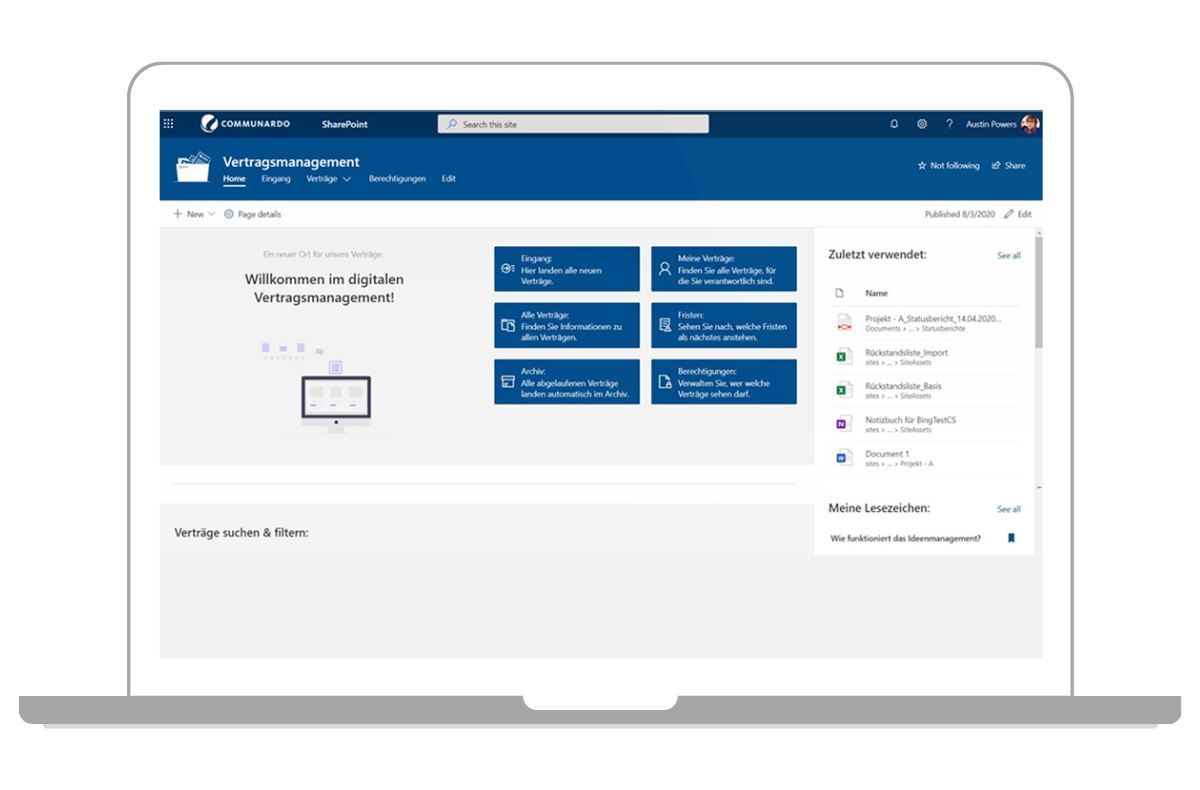Open the Eingang navigation item
Viewport: 1200px width, 790px height.
(x=276, y=179)
